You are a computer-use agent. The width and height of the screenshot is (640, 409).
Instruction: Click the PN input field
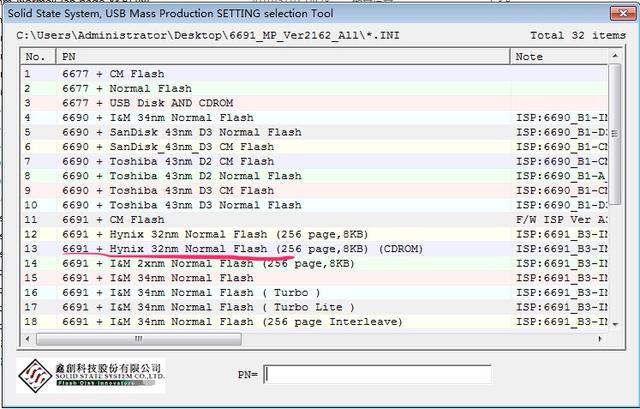point(377,374)
